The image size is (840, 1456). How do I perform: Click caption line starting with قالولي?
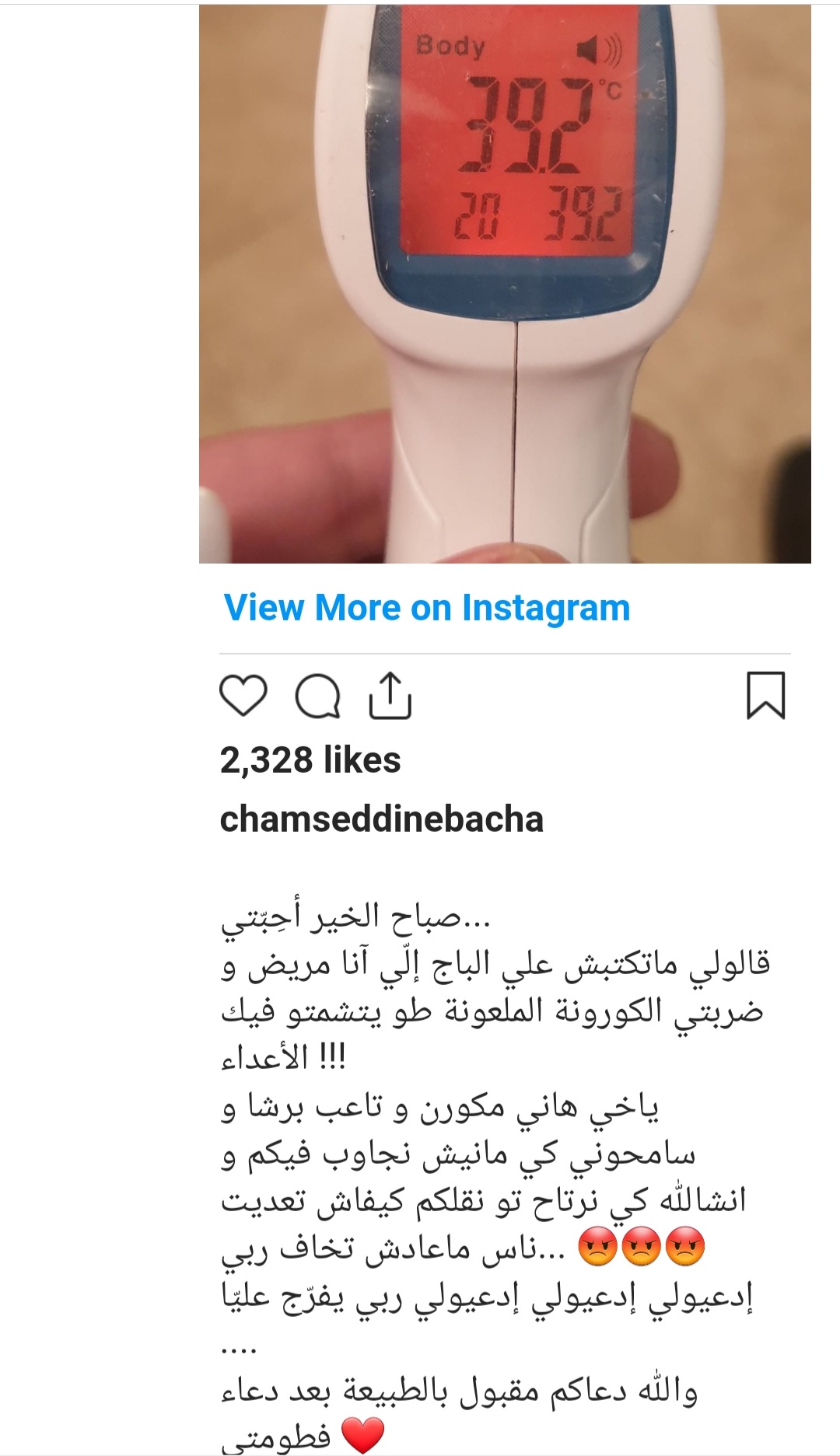click(495, 965)
